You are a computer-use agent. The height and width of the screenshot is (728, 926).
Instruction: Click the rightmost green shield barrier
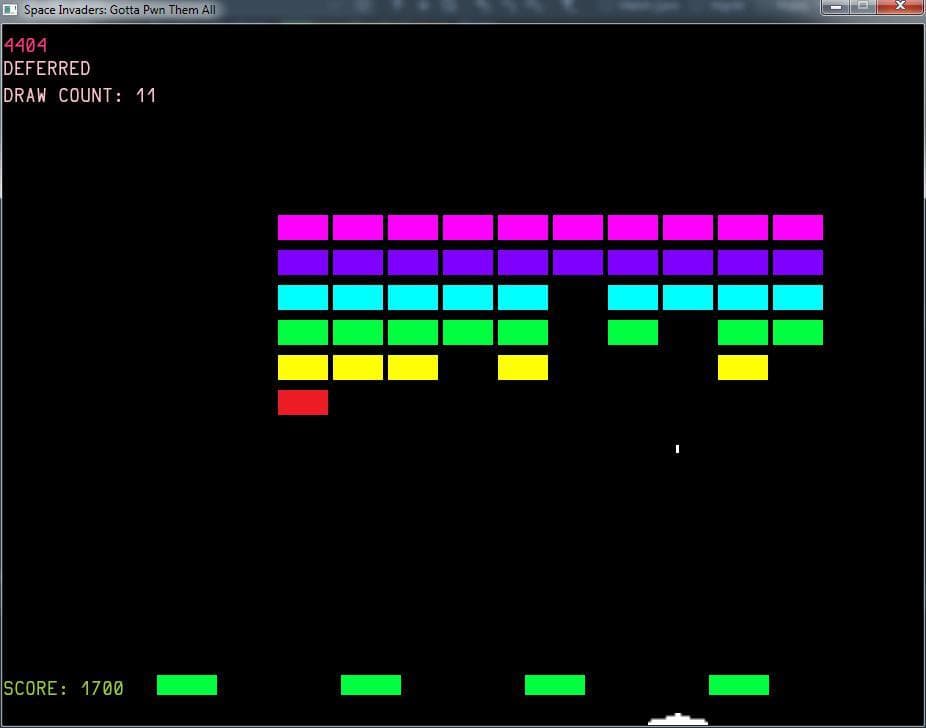[x=739, y=685]
